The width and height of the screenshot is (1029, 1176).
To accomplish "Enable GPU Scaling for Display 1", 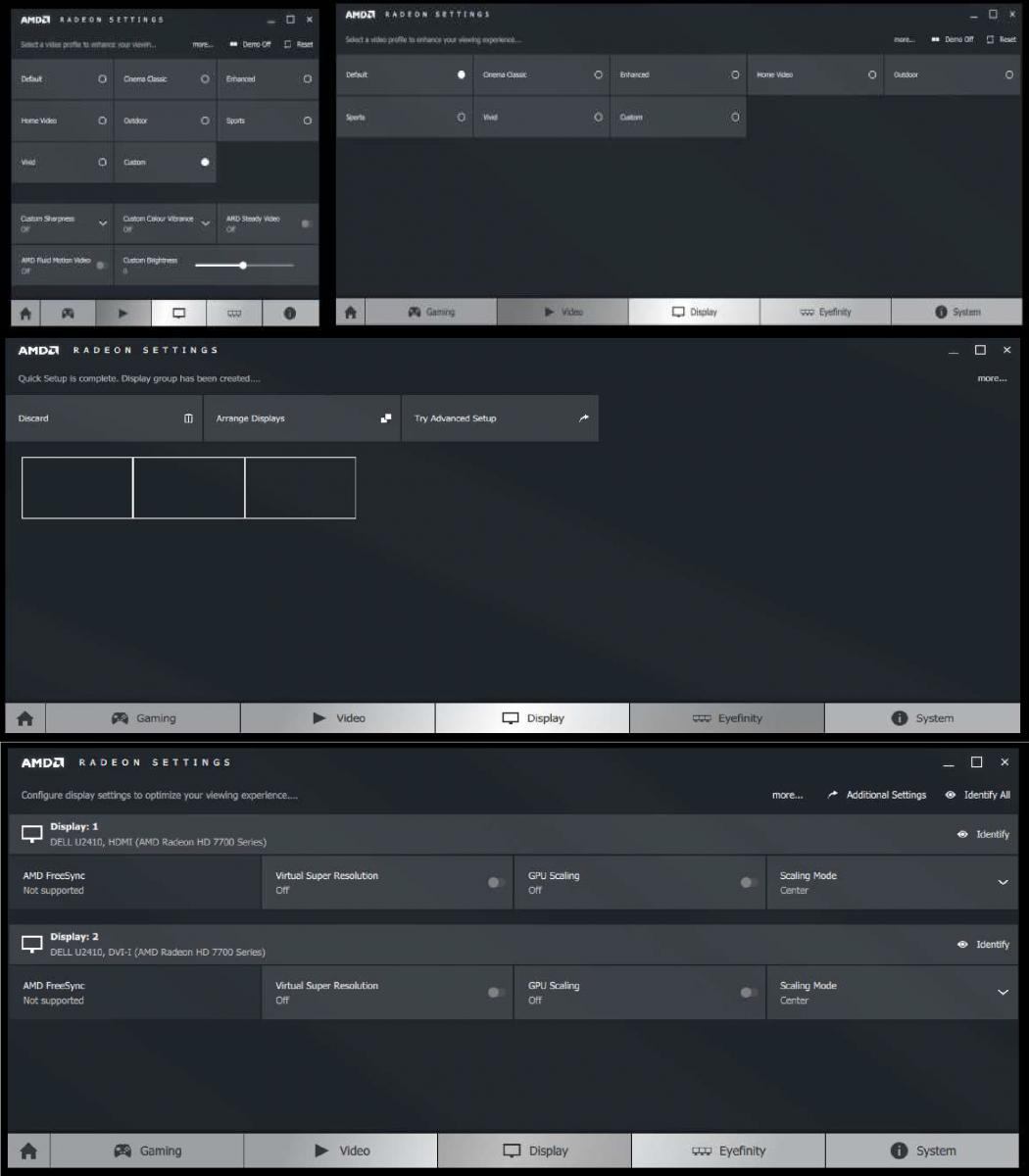I will pyautogui.click(x=749, y=883).
